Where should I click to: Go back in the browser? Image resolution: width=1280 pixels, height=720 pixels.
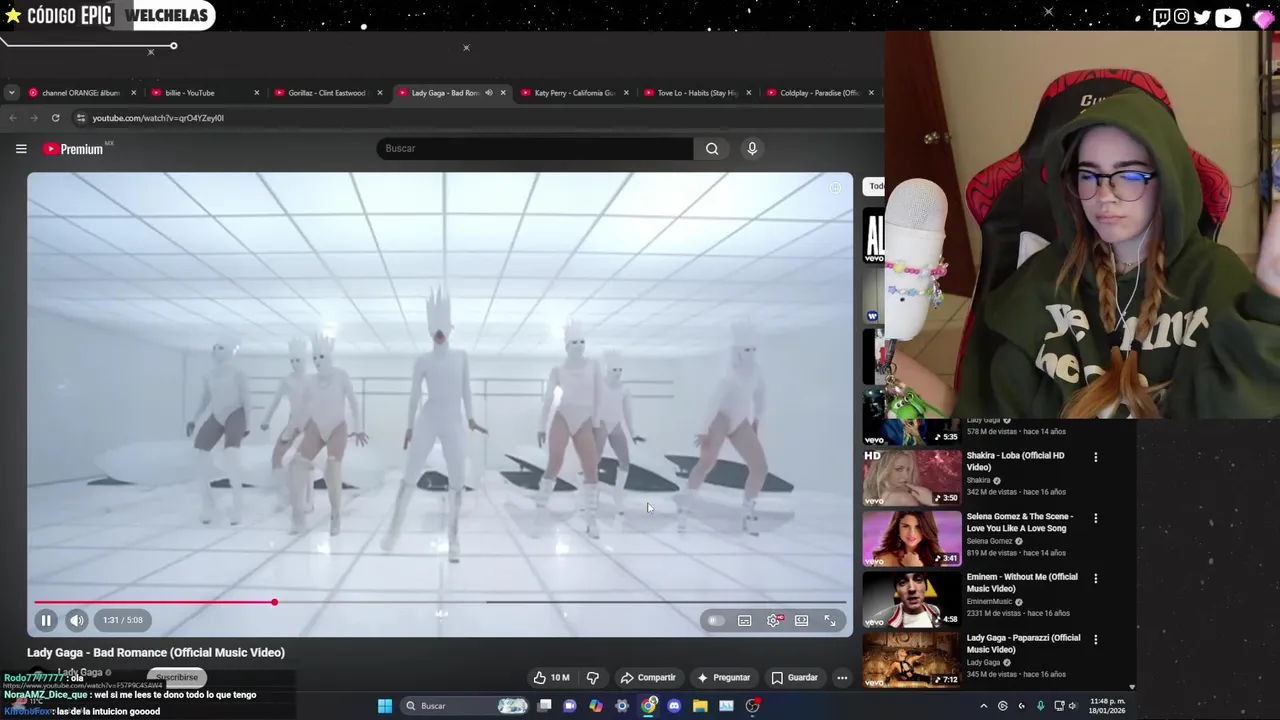click(13, 118)
